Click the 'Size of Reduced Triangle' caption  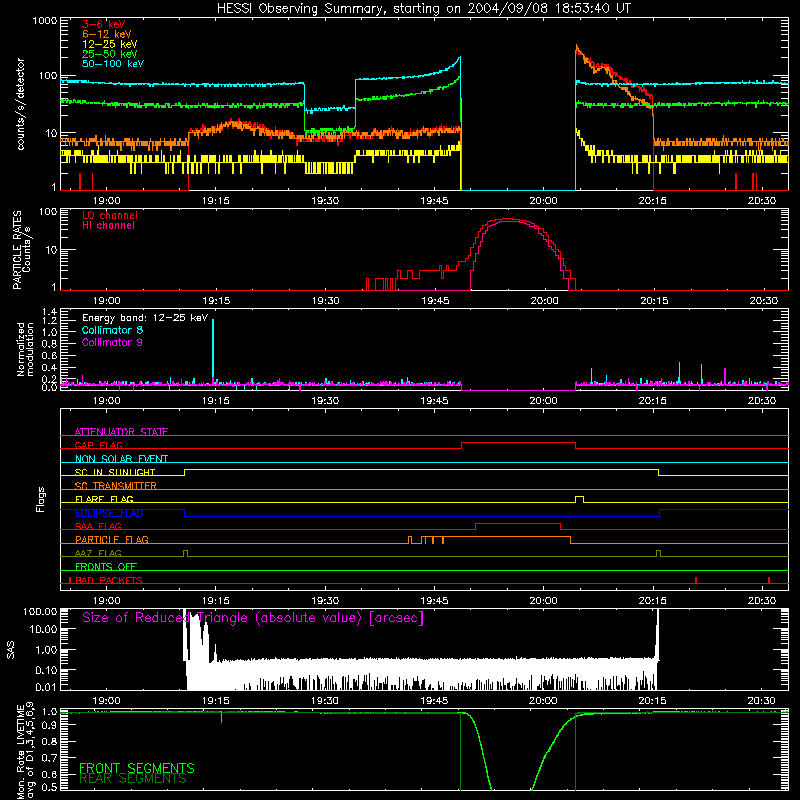click(x=253, y=618)
